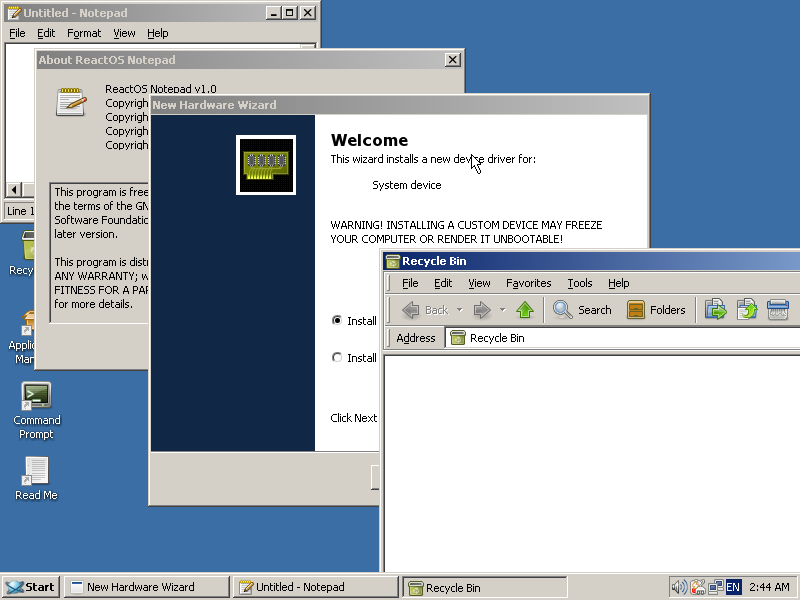Switch to Untitled - Notepad taskbar button
The image size is (800, 600).
pos(315,587)
